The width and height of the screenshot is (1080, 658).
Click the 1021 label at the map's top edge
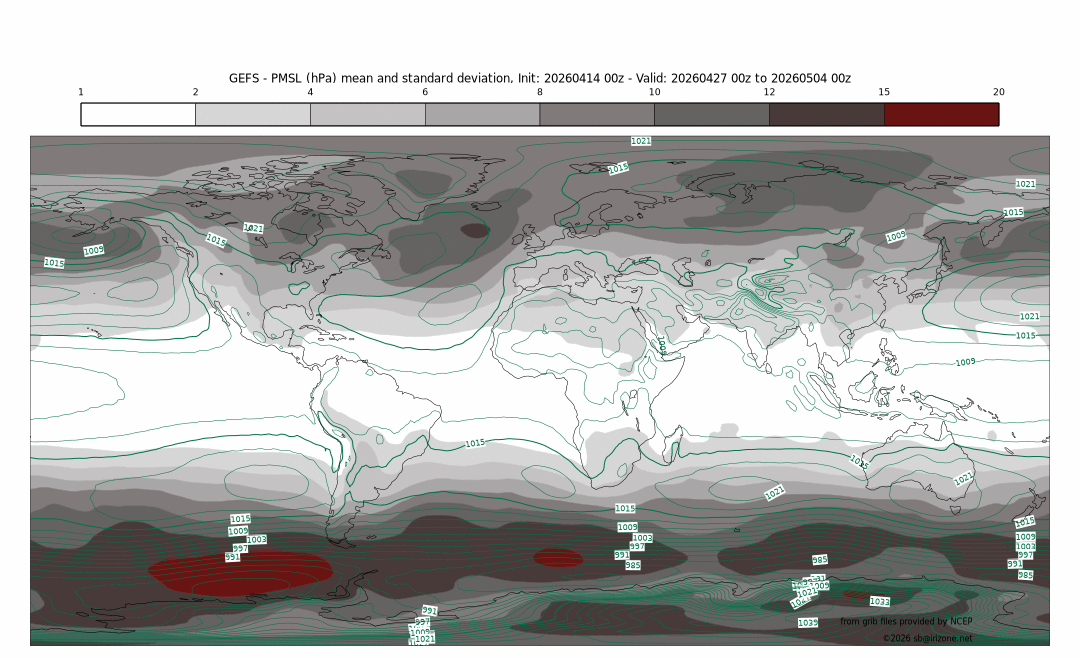(x=641, y=141)
